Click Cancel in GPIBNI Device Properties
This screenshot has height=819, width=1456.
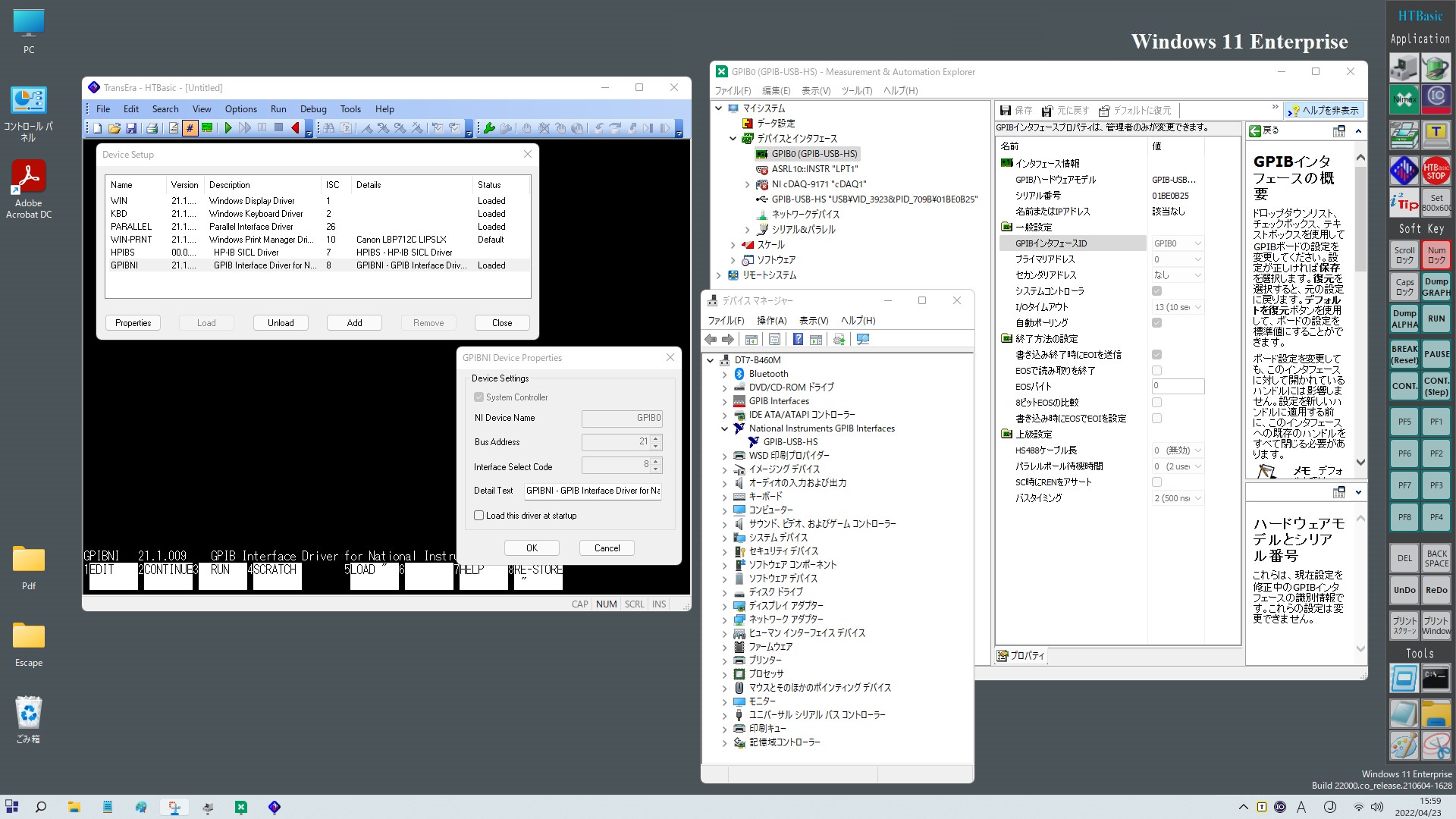(x=607, y=548)
